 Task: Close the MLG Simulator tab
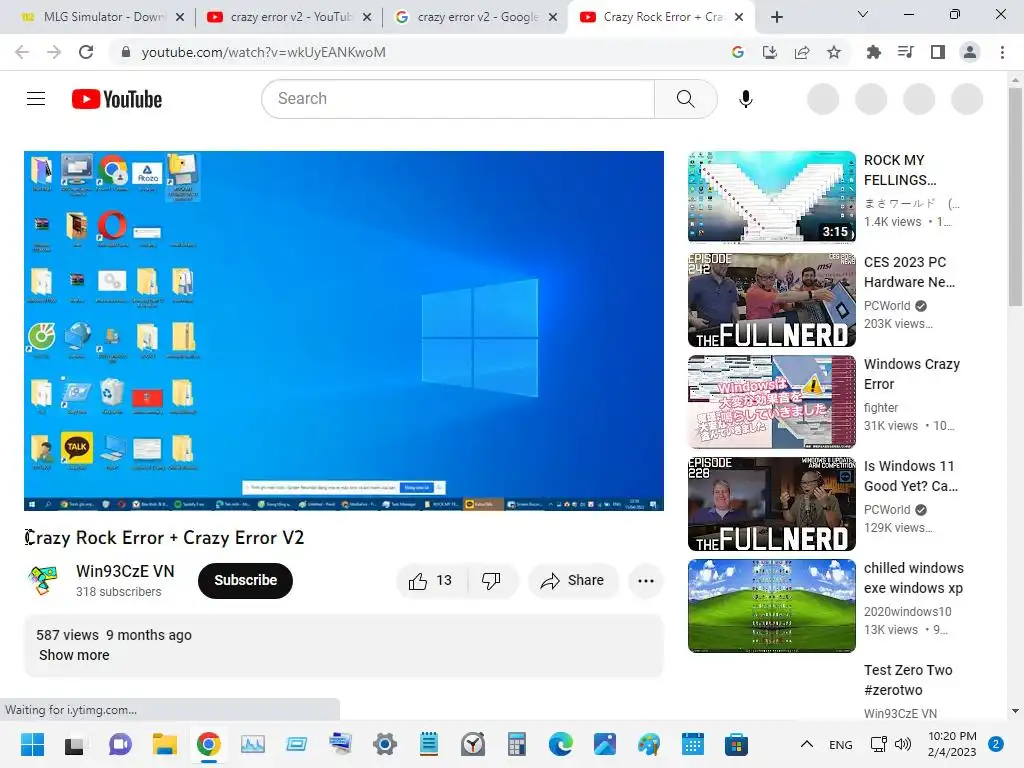180,17
